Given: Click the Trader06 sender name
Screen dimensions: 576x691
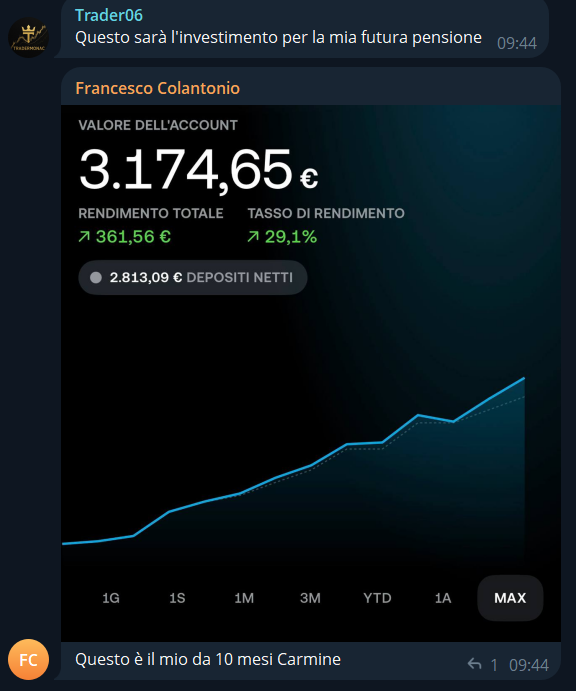Looking at the screenshot, I should (x=109, y=15).
